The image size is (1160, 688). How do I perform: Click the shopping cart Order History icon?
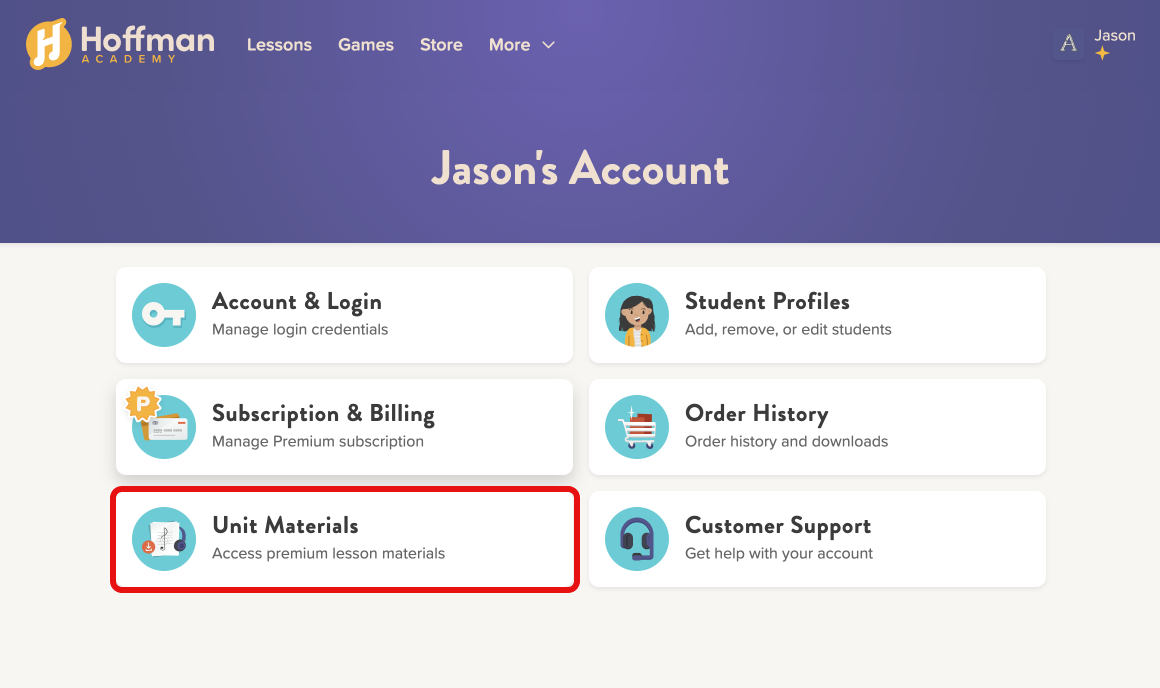(x=637, y=427)
